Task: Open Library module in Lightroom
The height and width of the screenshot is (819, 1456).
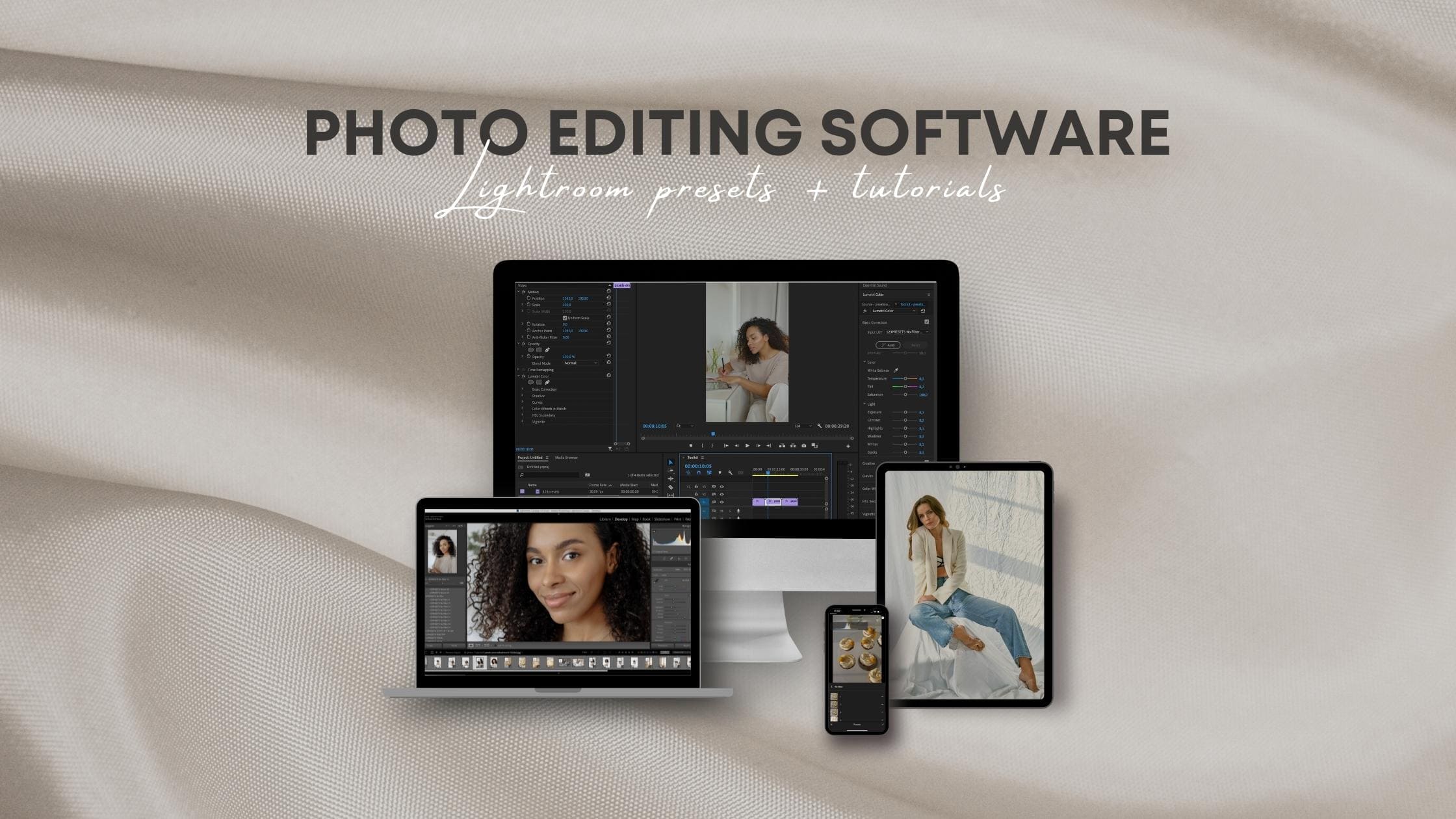Action: [x=605, y=519]
